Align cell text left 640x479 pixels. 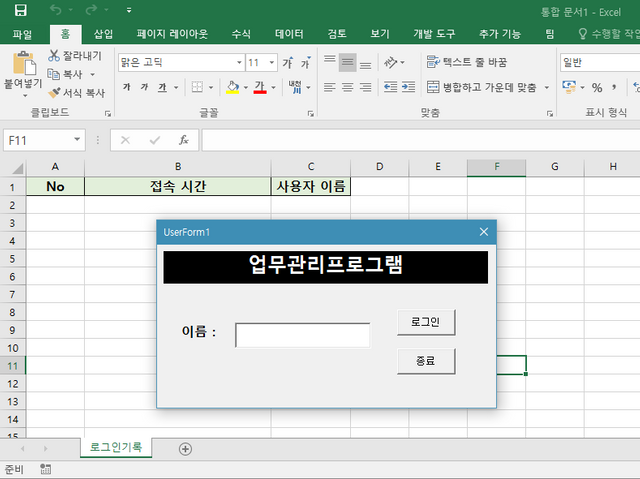(x=330, y=87)
